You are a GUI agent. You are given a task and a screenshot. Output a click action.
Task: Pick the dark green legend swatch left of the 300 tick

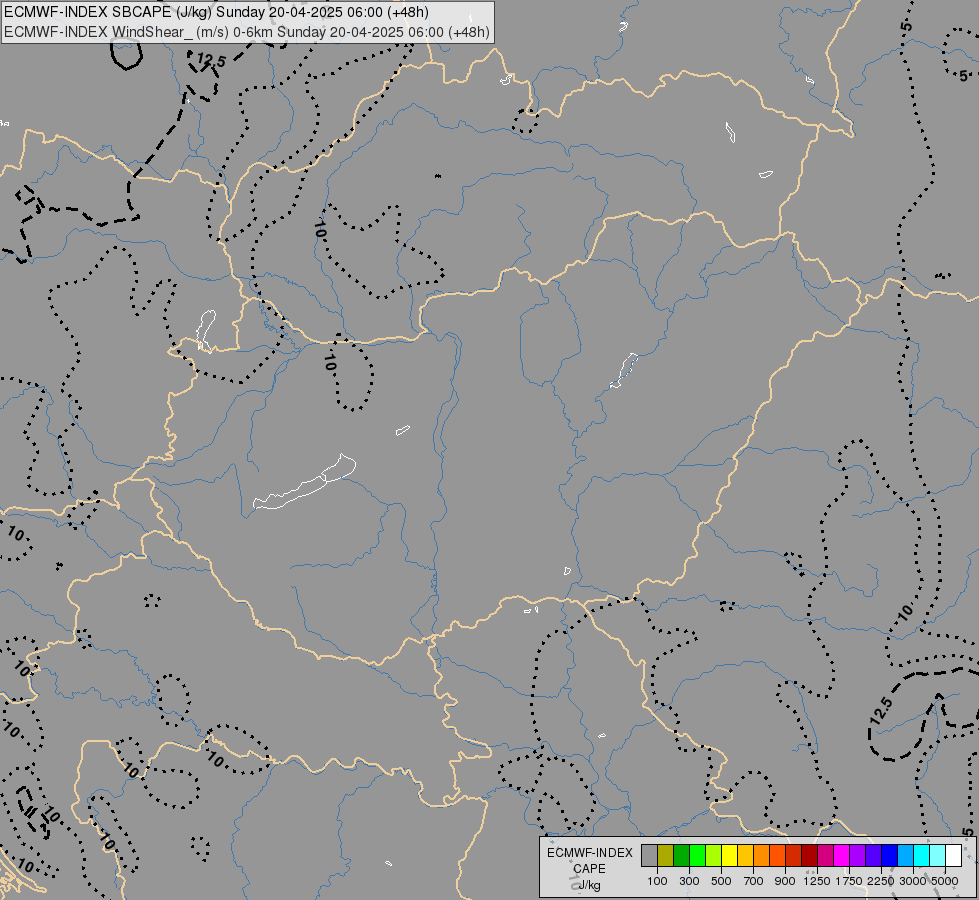click(x=681, y=855)
